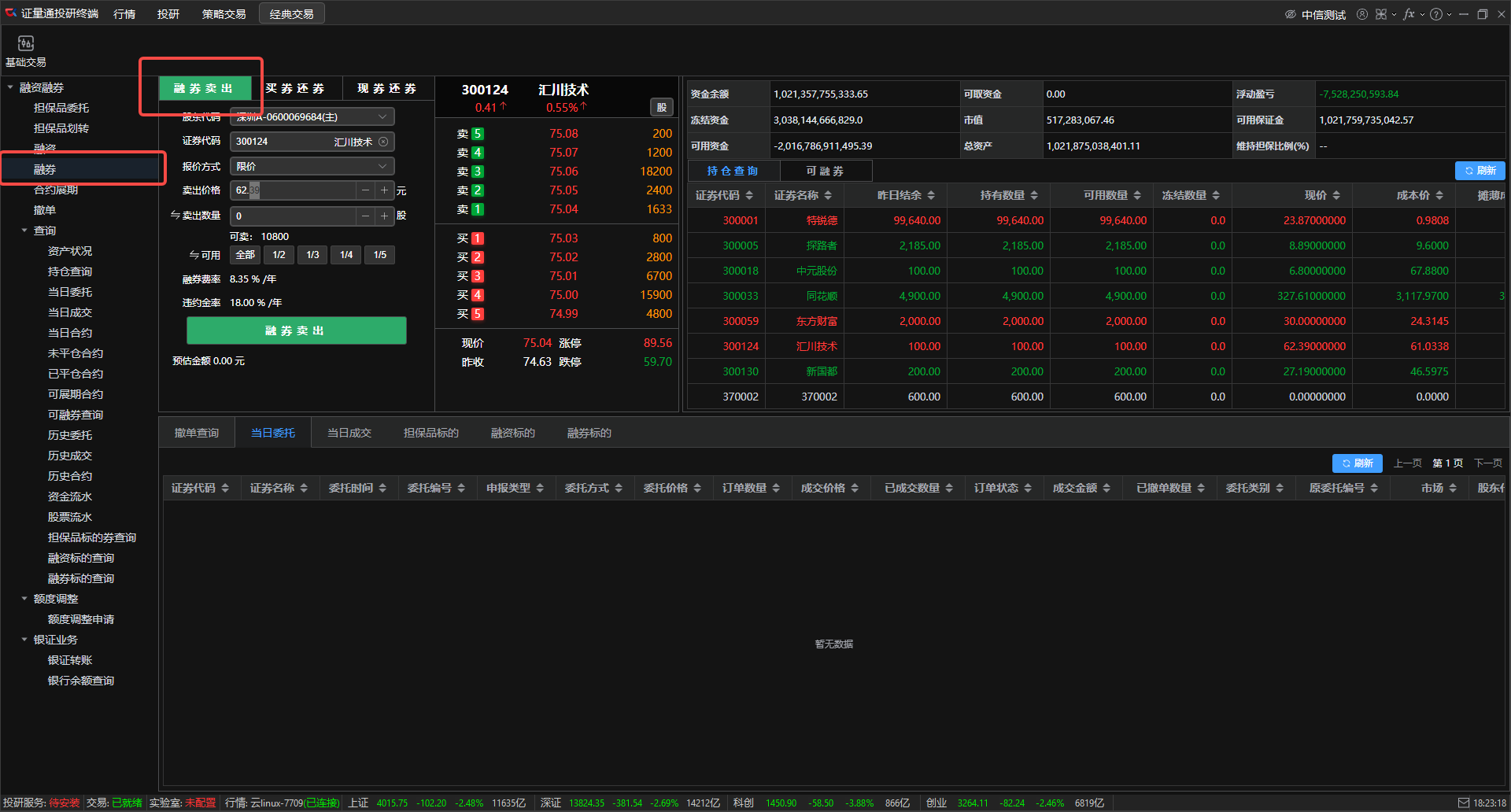Switch to the 买券还券 tab
This screenshot has width=1511, height=812.
[295, 88]
